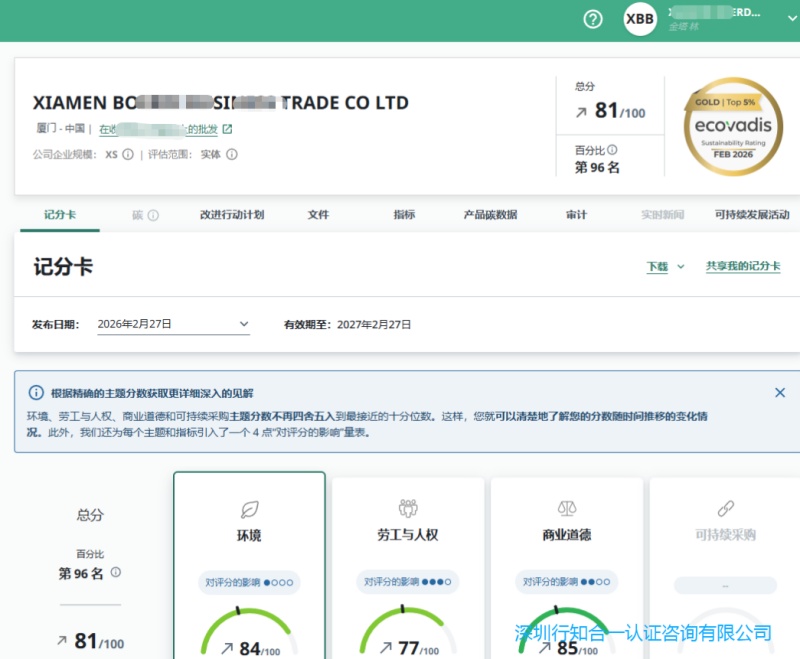Screen dimensions: 800x659
Task: Go to the 产品碳数据 tab
Action: click(490, 215)
